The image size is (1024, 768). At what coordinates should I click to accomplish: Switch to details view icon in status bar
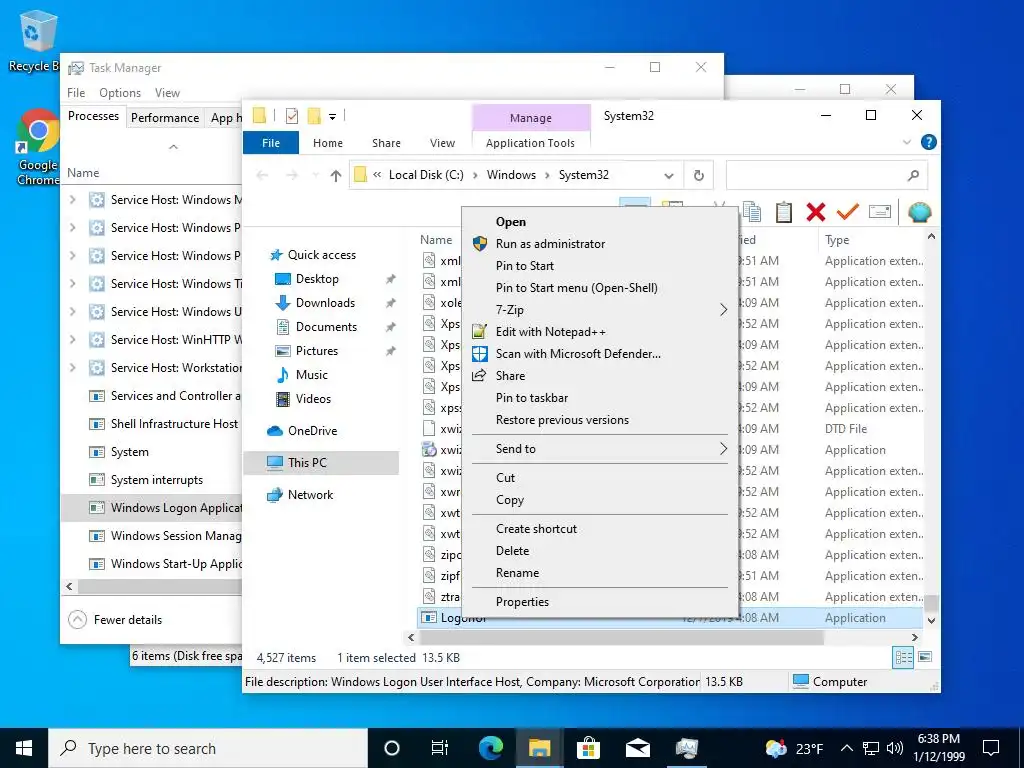click(x=903, y=657)
